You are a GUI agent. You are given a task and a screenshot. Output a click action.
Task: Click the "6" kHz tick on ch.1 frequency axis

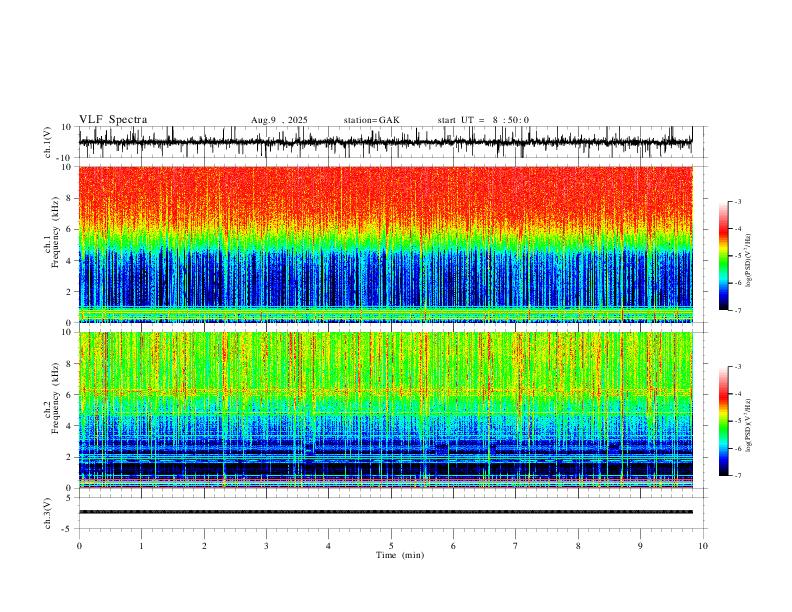[x=70, y=229]
